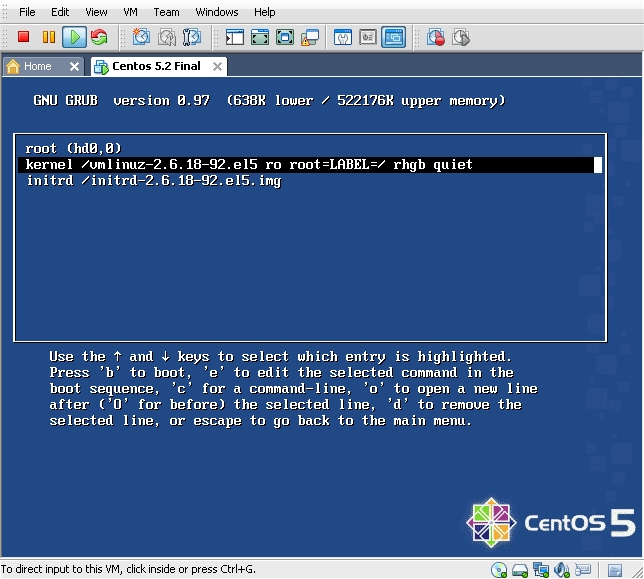The image size is (644, 579).
Task: Enter full screen mode icon
Action: coord(285,37)
